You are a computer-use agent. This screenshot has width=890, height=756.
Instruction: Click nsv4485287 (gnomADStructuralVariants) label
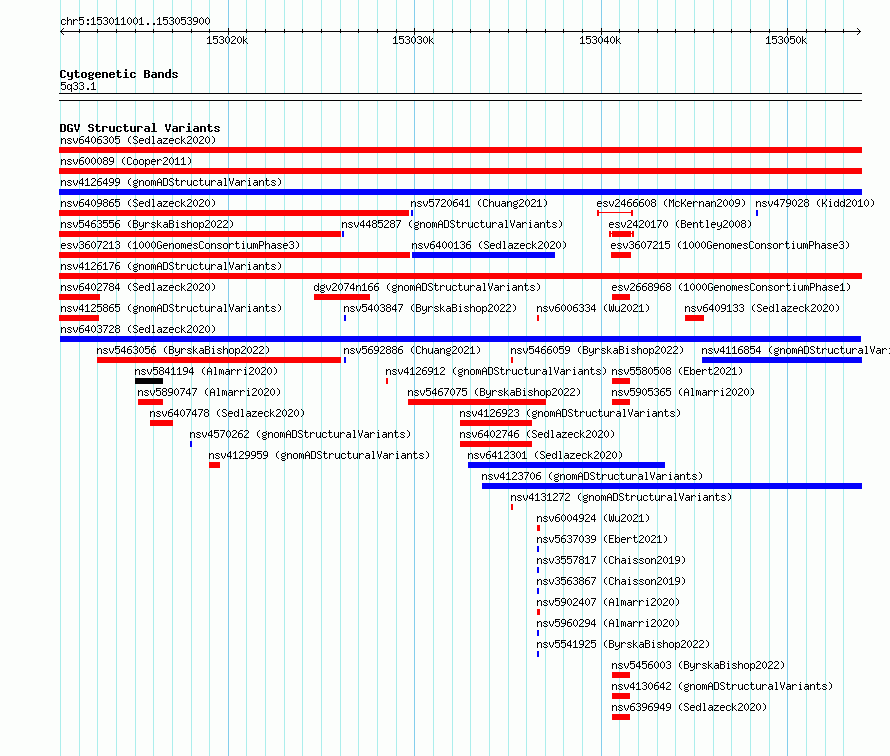(x=452, y=224)
